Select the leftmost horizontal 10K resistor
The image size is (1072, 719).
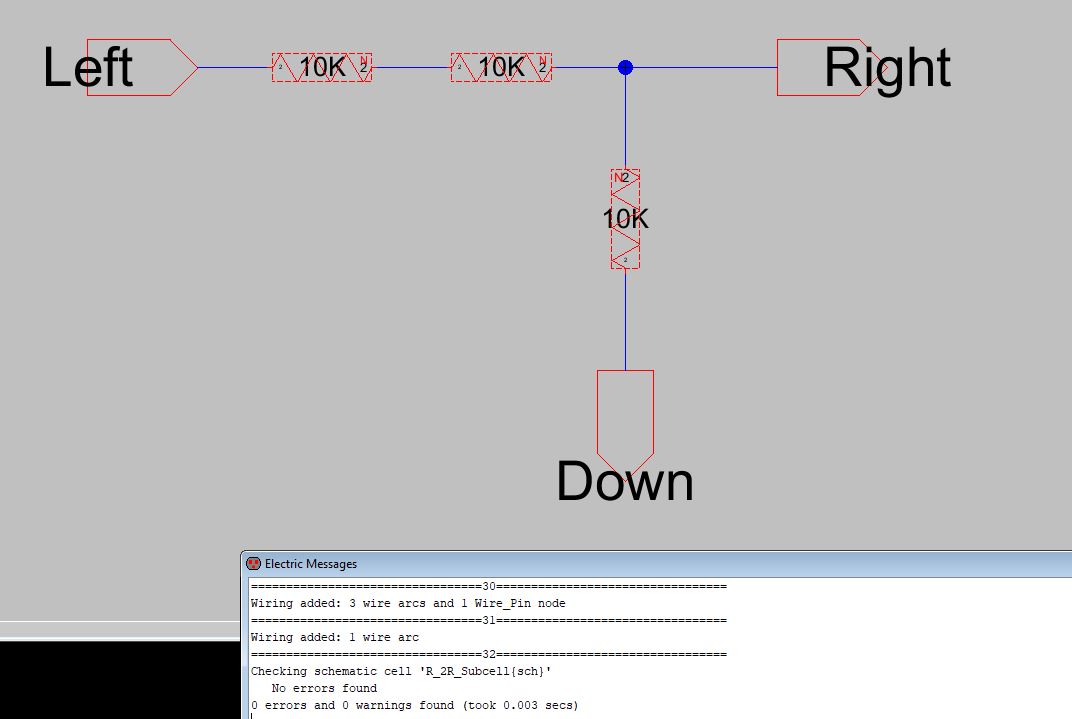tap(321, 68)
